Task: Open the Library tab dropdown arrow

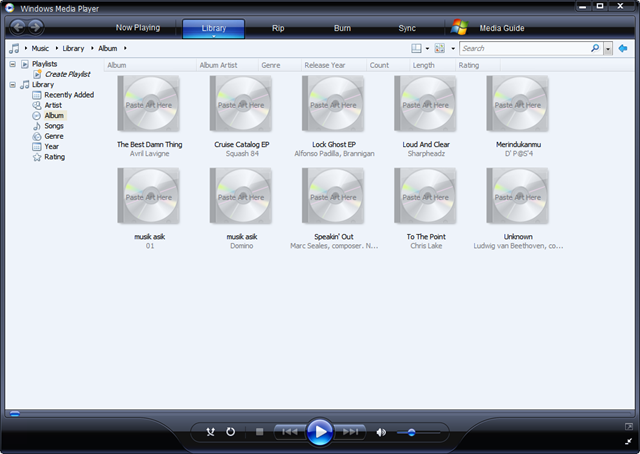Action: [x=213, y=36]
